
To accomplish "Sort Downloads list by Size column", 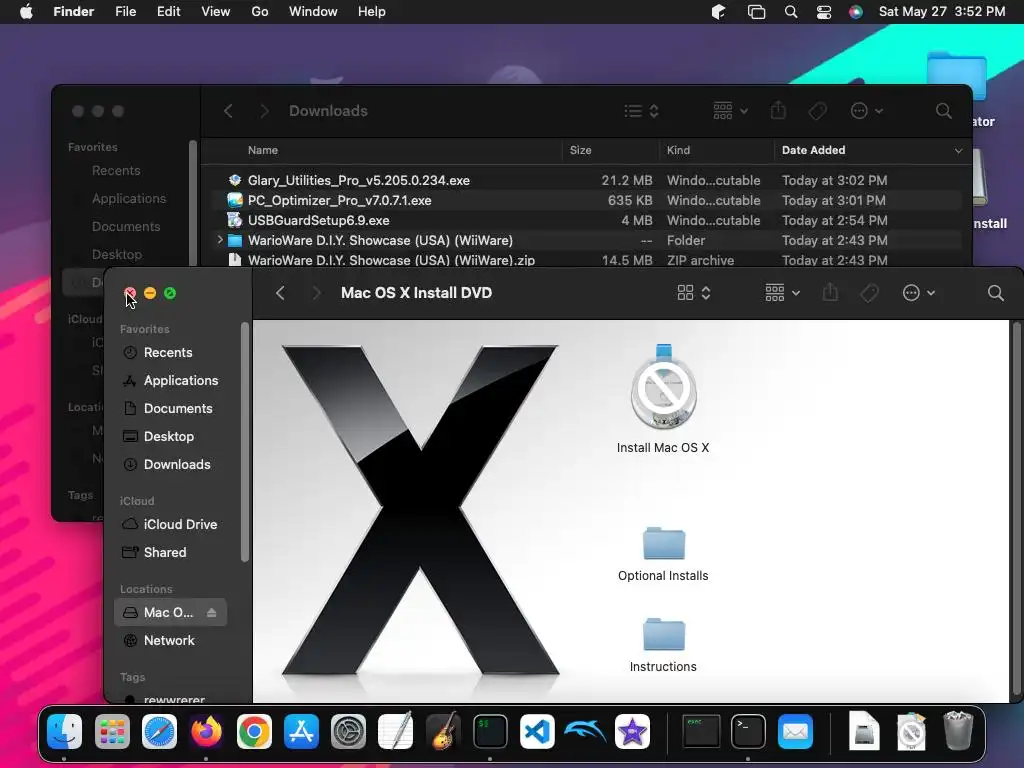I will (581, 150).
